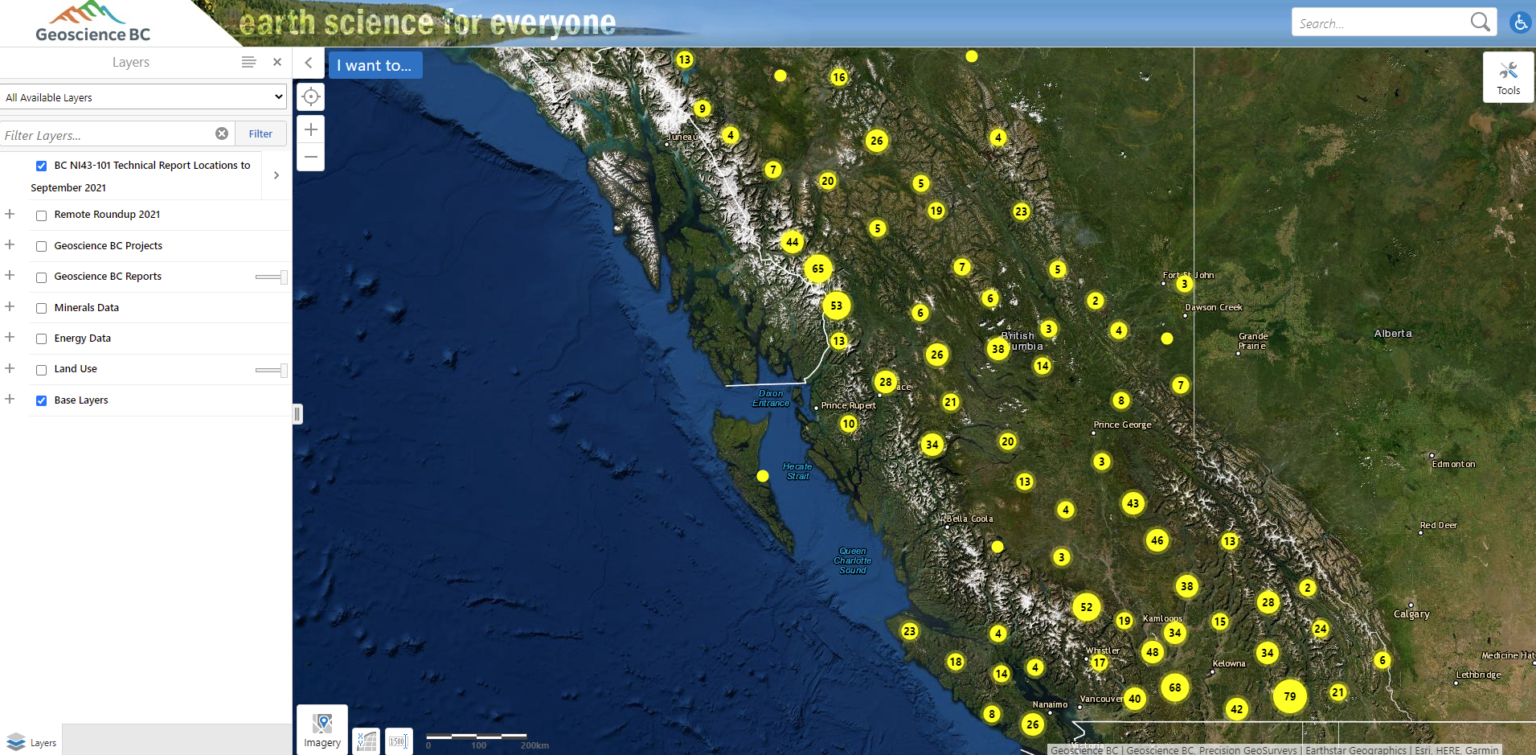Image resolution: width=1536 pixels, height=755 pixels.
Task: Click the search magnifier icon
Action: click(x=1480, y=20)
